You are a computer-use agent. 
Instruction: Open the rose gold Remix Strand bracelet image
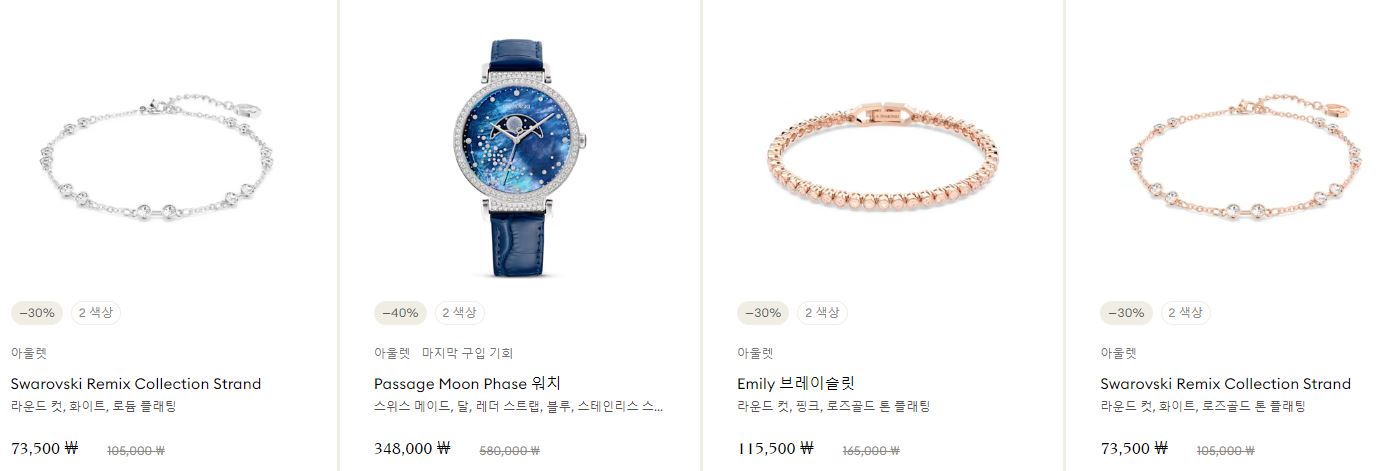pos(1247,159)
